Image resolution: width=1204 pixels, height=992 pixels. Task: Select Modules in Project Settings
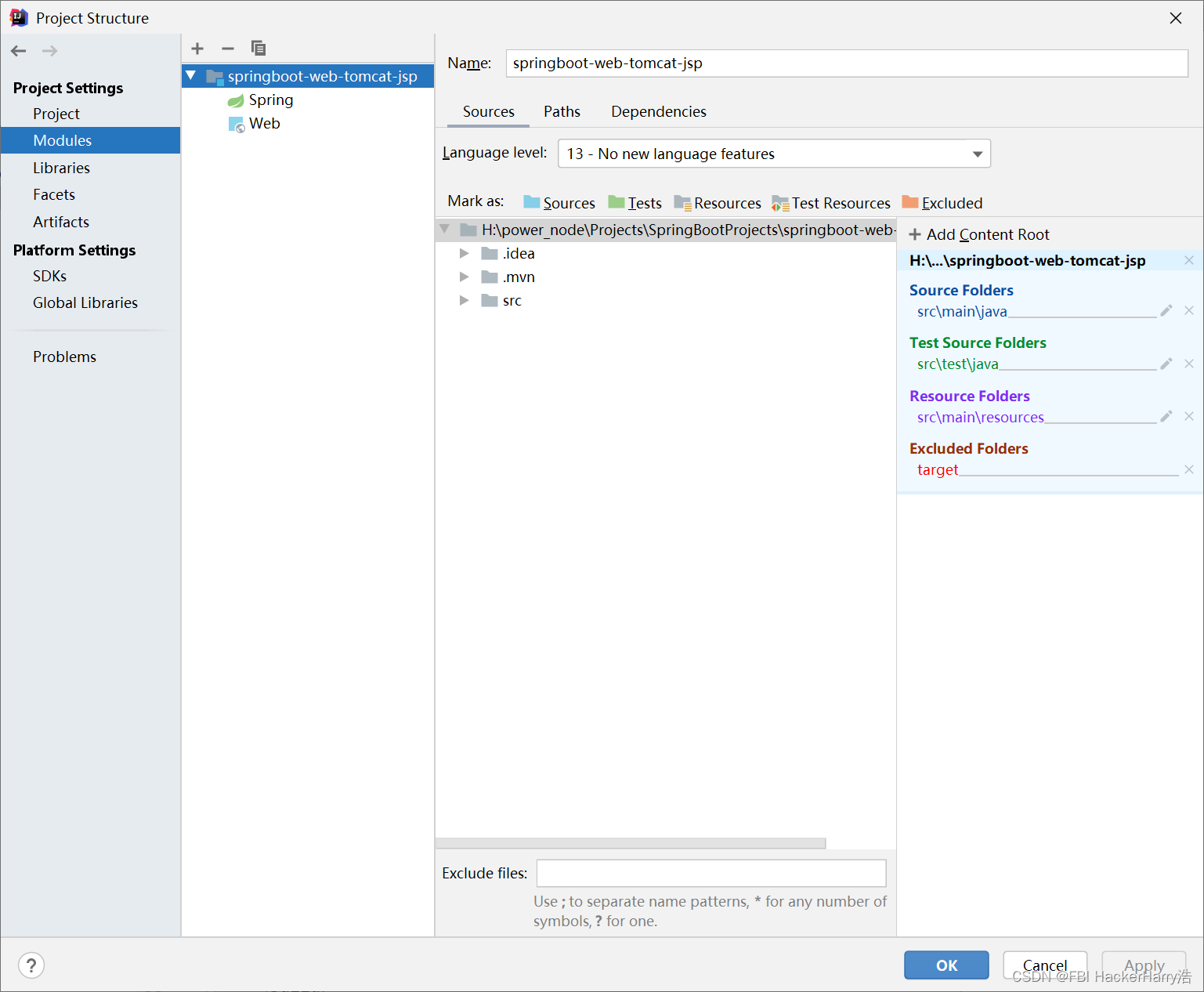pyautogui.click(x=90, y=140)
